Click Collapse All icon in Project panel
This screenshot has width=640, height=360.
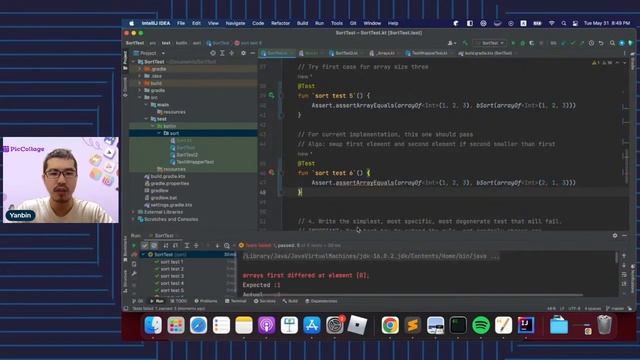pos(231,53)
